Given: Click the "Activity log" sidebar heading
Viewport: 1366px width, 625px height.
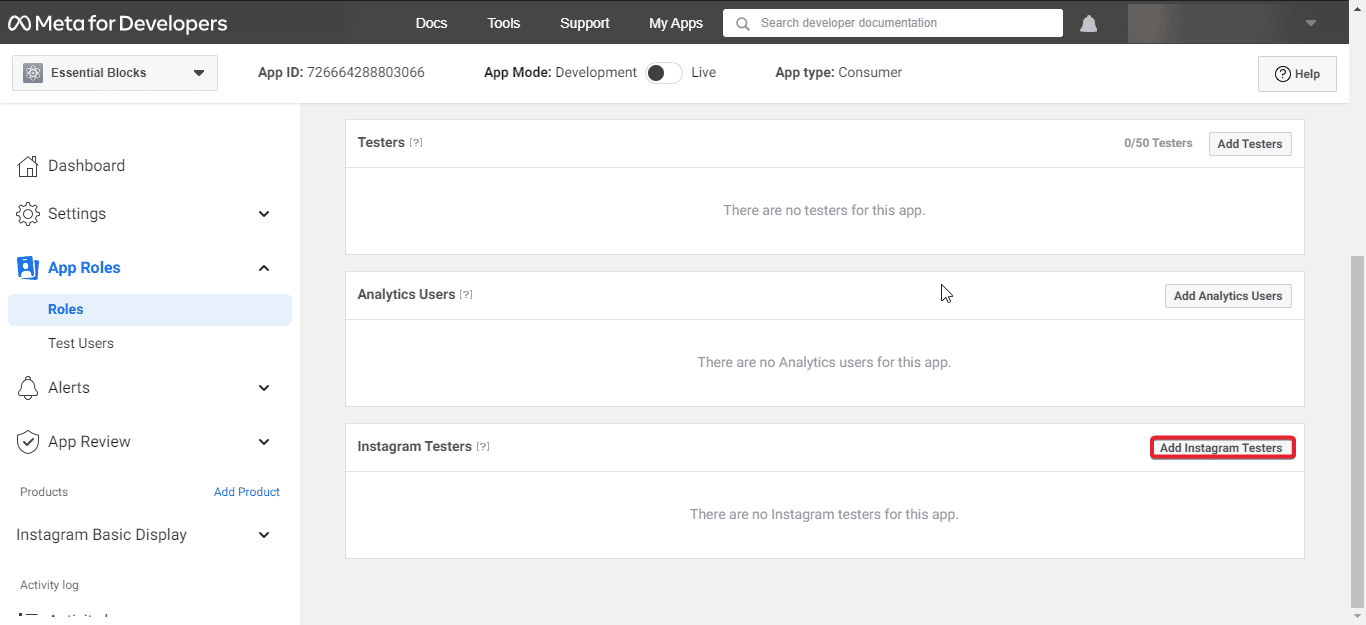Looking at the screenshot, I should 49,585.
